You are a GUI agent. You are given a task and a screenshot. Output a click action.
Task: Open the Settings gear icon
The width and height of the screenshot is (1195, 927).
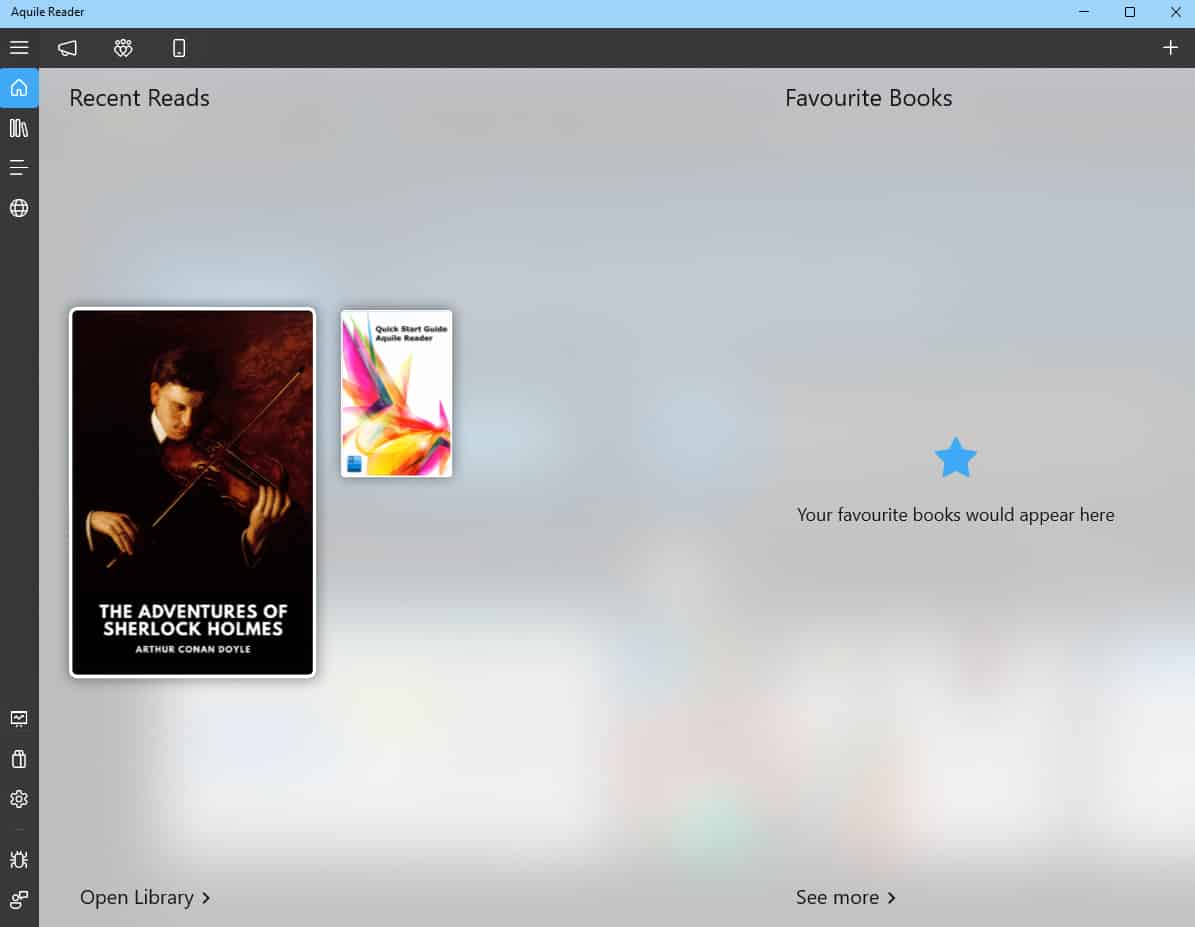(x=19, y=798)
